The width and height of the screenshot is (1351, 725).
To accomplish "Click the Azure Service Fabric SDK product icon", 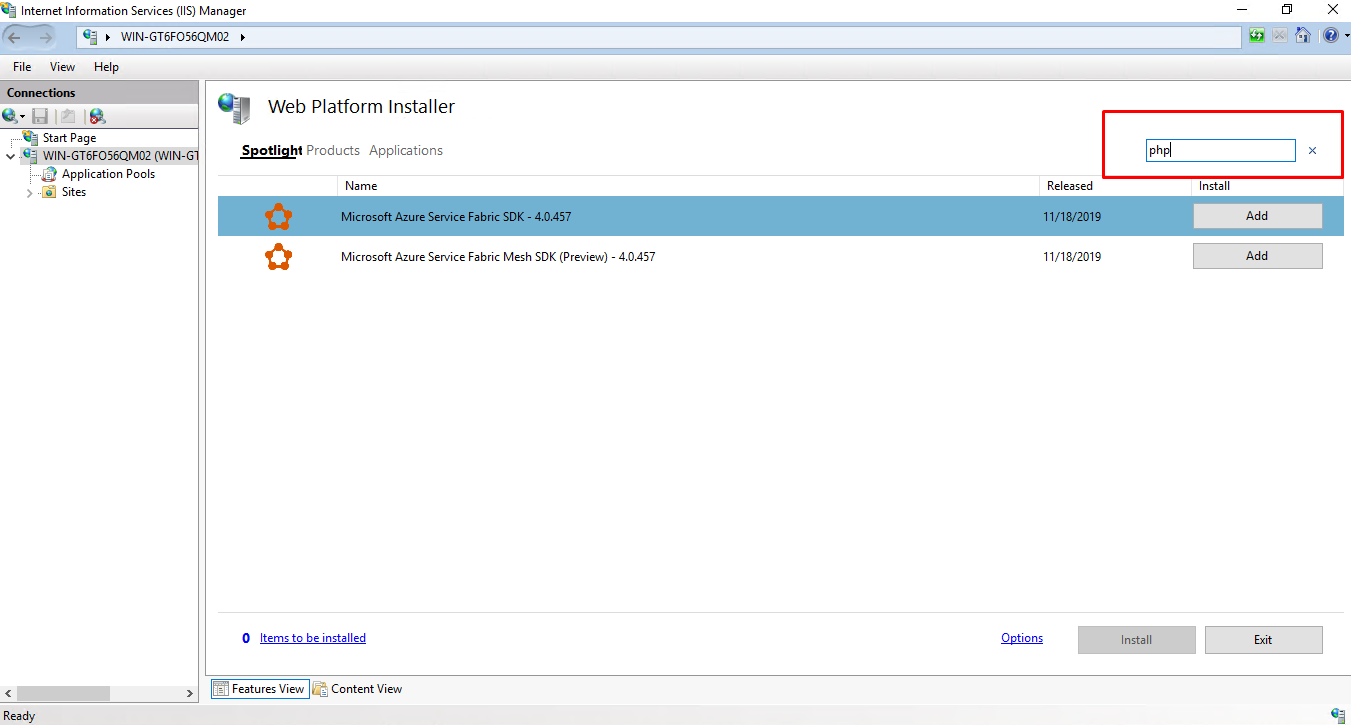I will (279, 216).
